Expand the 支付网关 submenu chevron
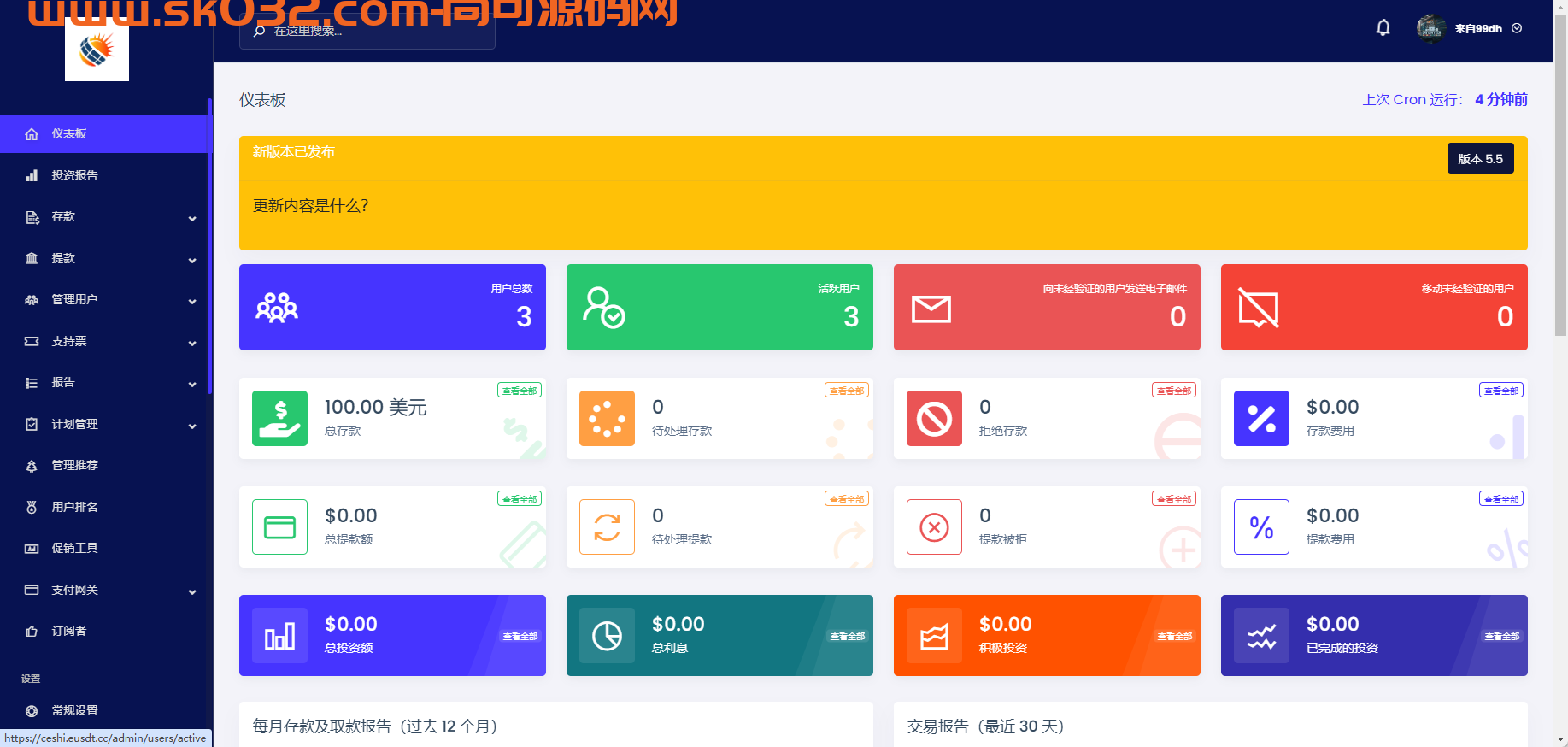1568x747 pixels. pyautogui.click(x=192, y=591)
